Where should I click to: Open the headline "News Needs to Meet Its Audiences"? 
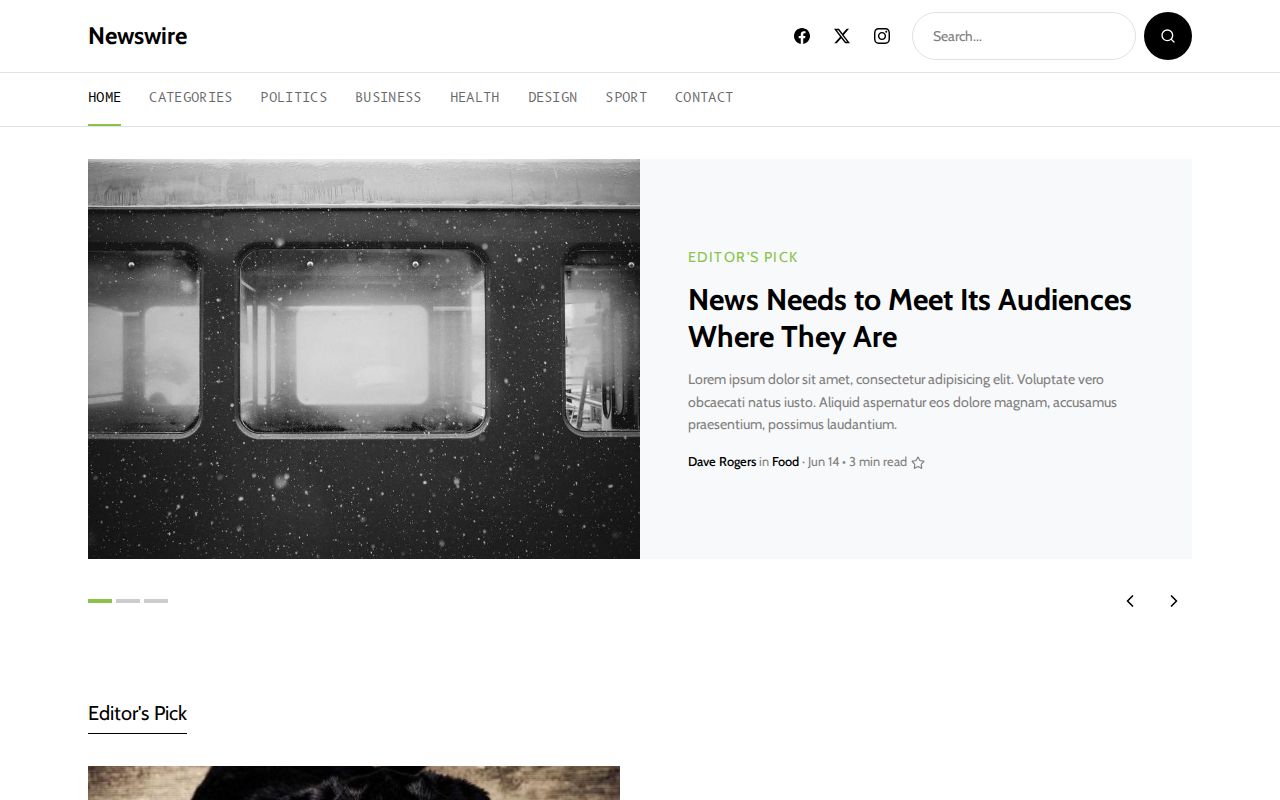click(910, 318)
